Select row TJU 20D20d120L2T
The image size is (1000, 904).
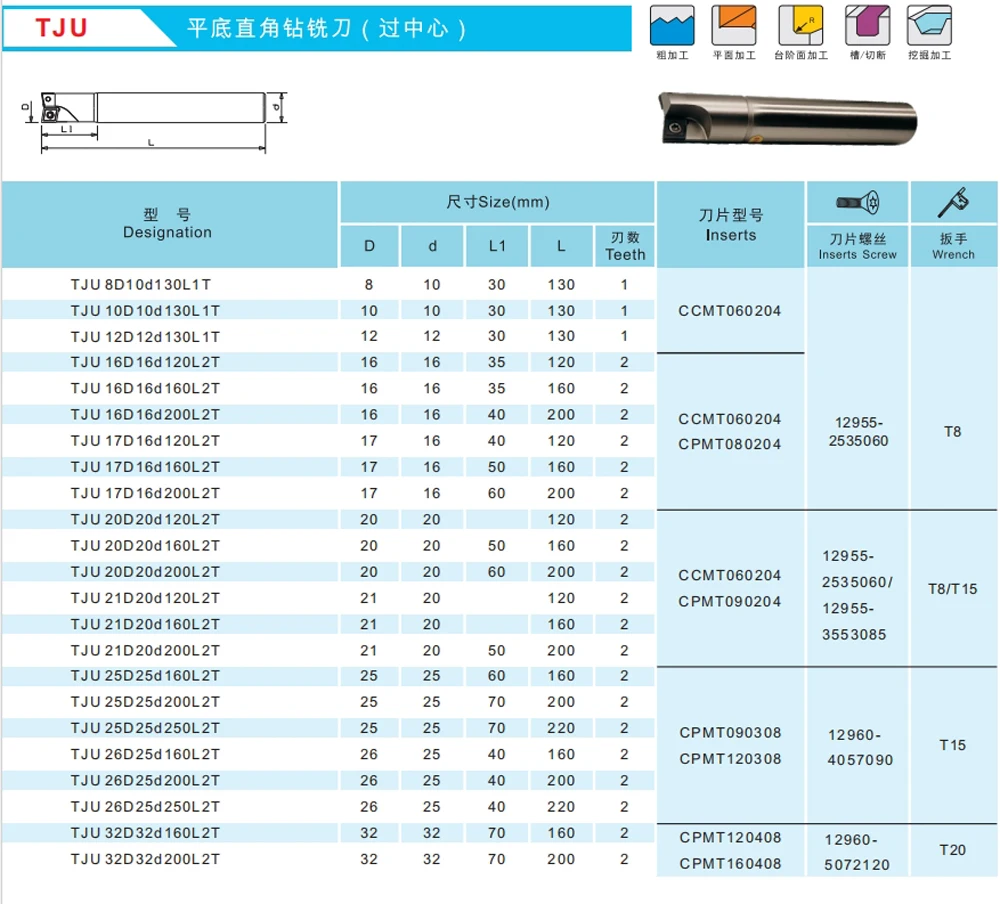click(x=328, y=519)
